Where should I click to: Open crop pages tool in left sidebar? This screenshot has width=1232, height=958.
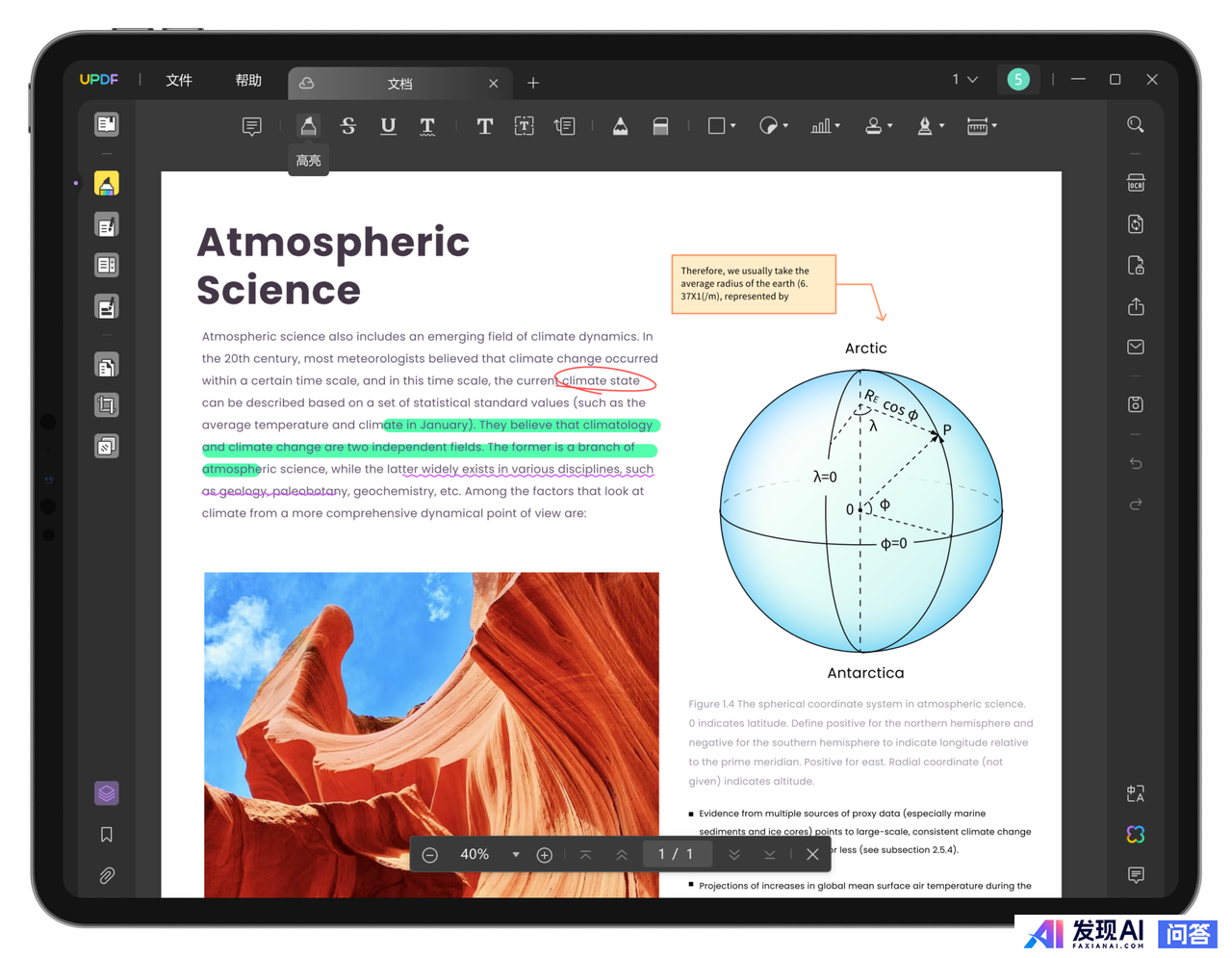click(107, 405)
